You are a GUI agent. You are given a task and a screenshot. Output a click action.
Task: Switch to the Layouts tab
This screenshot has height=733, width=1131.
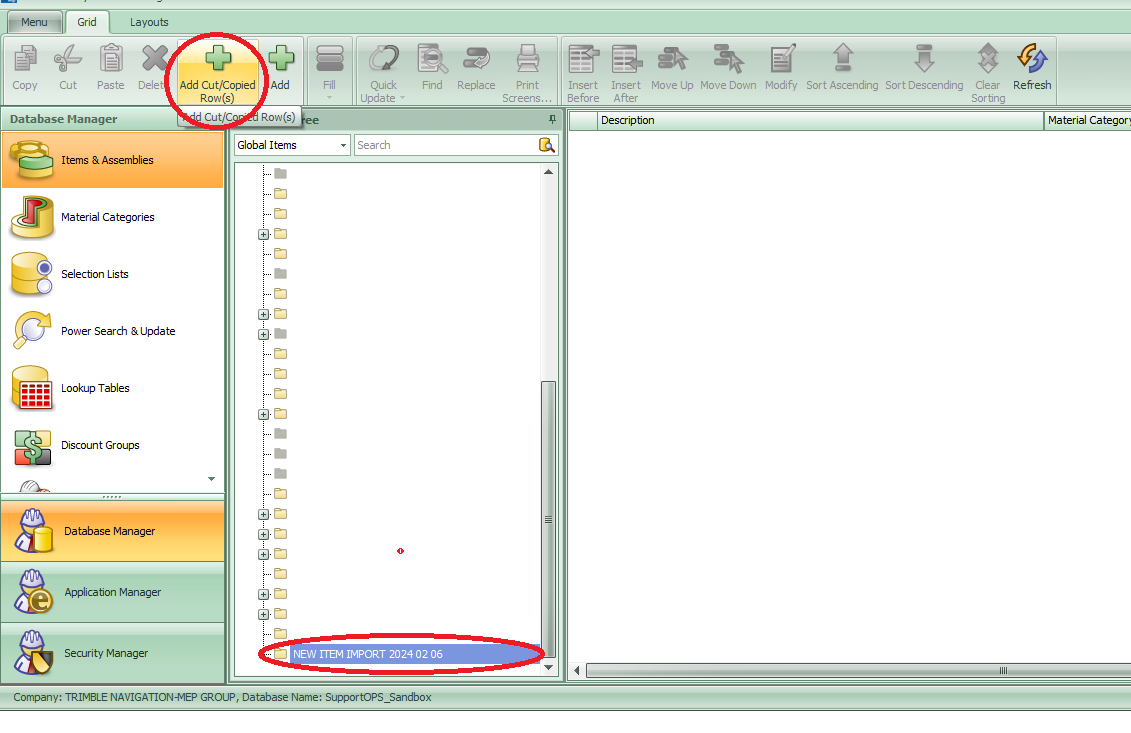click(x=148, y=21)
